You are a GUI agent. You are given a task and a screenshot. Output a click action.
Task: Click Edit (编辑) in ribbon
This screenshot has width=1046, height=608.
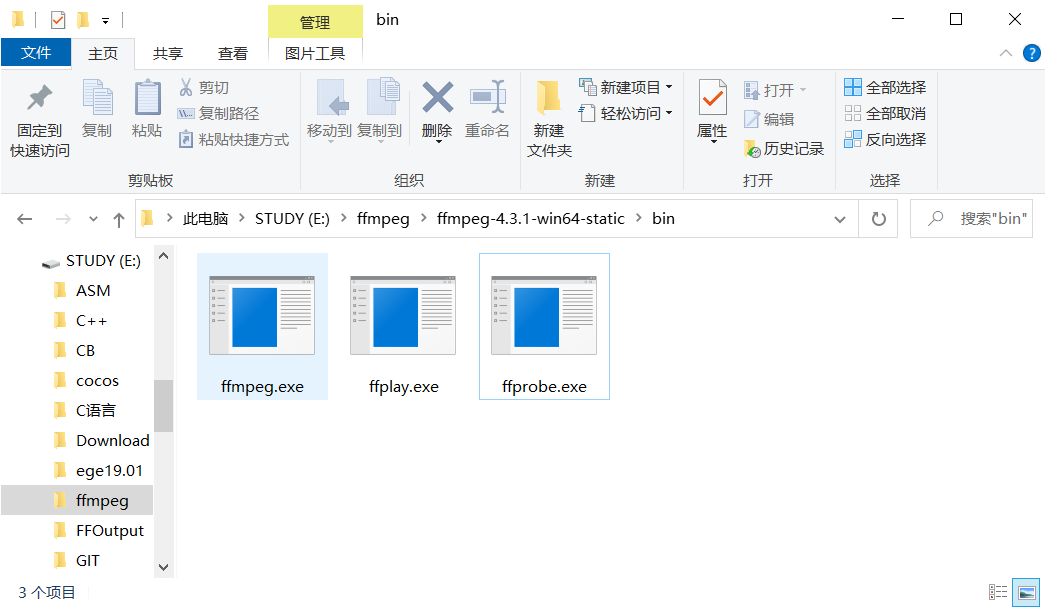click(769, 119)
